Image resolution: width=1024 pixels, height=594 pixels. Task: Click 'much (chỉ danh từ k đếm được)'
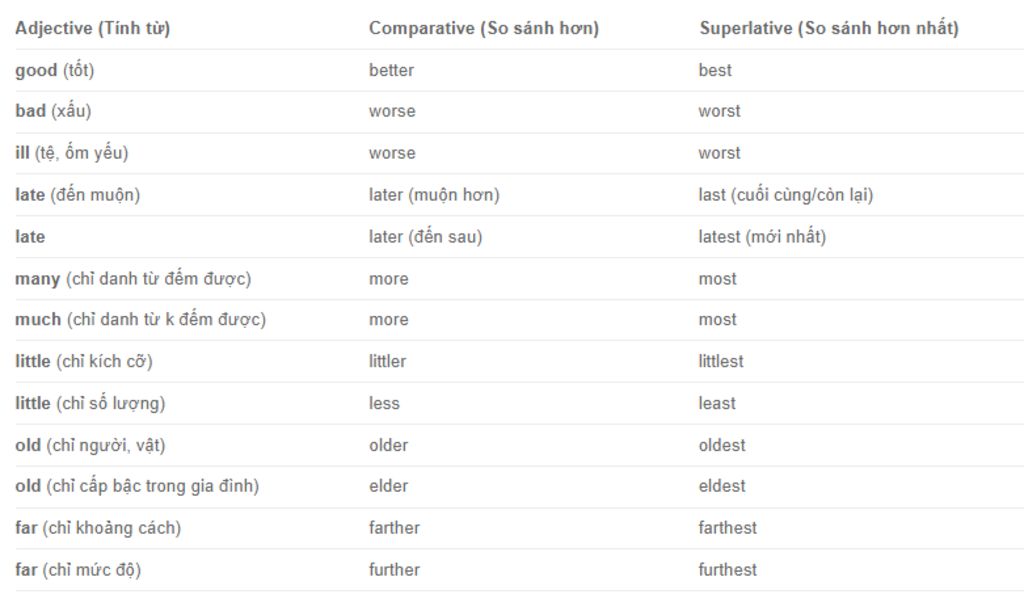pos(140,320)
